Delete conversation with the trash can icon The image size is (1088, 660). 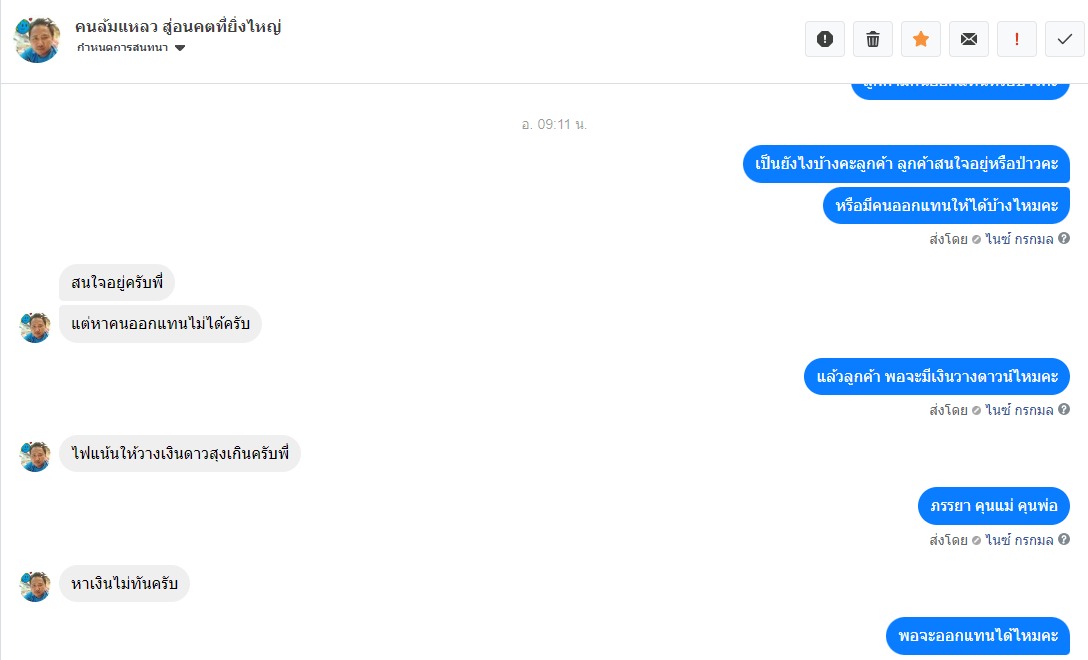[873, 39]
